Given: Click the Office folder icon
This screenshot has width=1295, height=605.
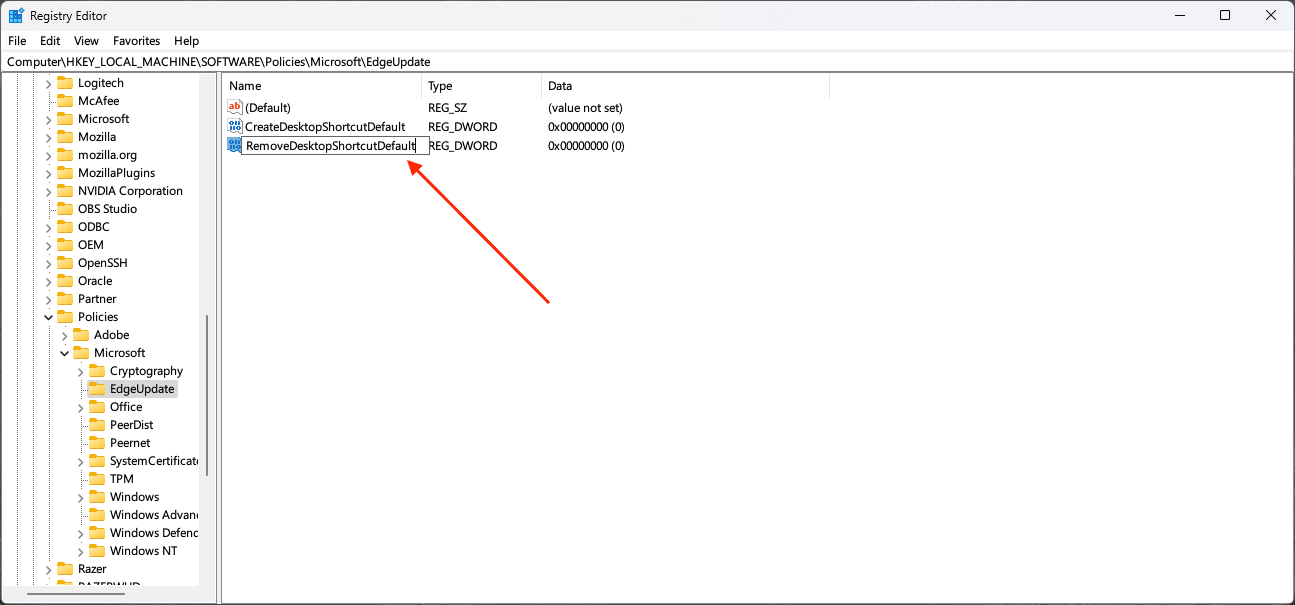Looking at the screenshot, I should [x=97, y=407].
